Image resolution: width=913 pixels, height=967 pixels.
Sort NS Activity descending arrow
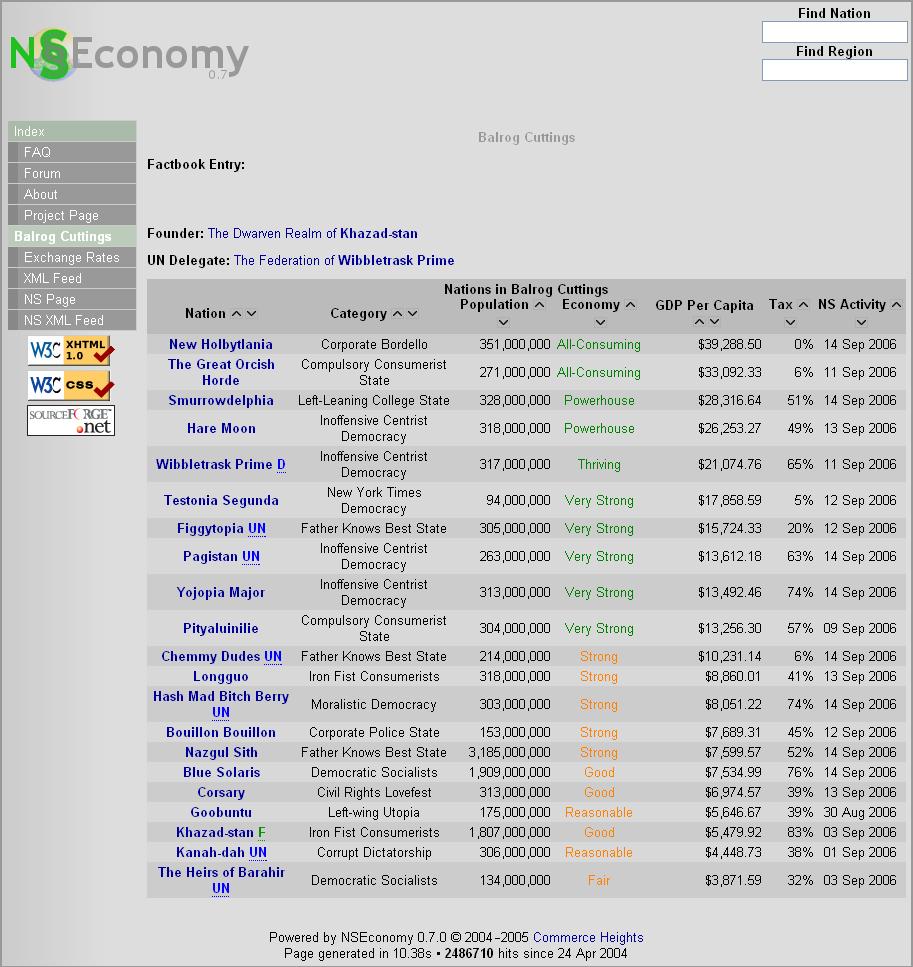(861, 322)
